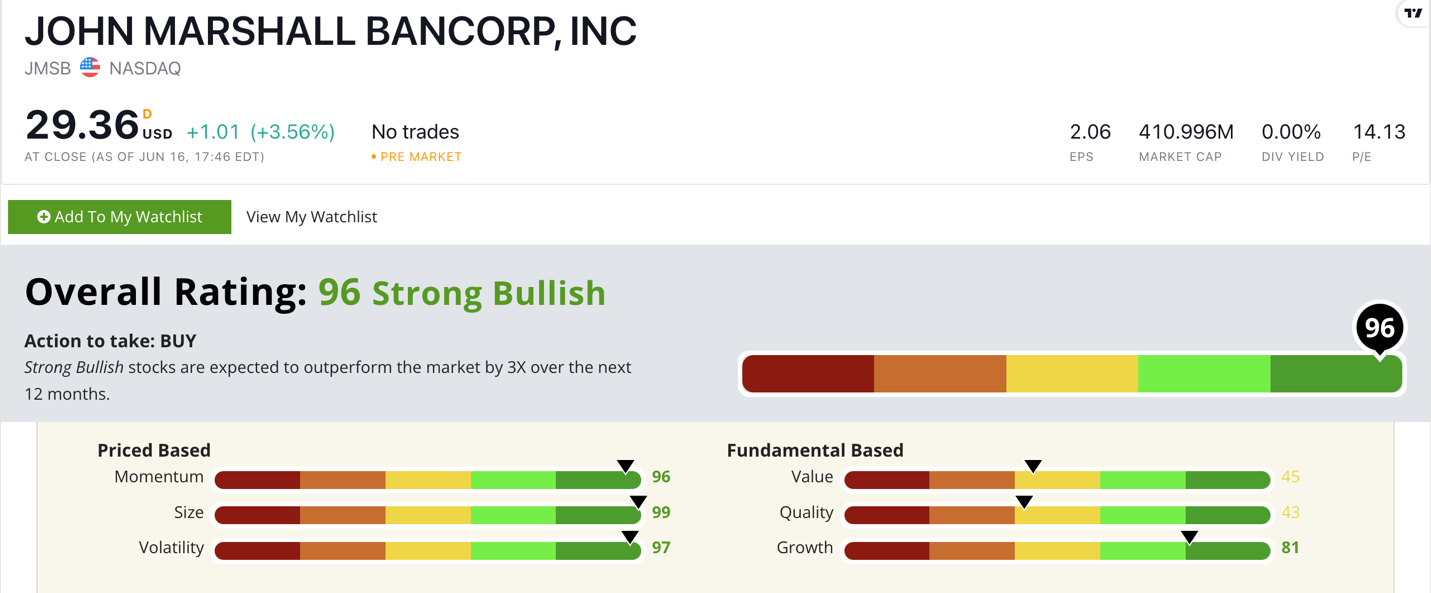This screenshot has width=1431, height=593.
Task: Click the Volatility rating bar
Action: point(428,551)
